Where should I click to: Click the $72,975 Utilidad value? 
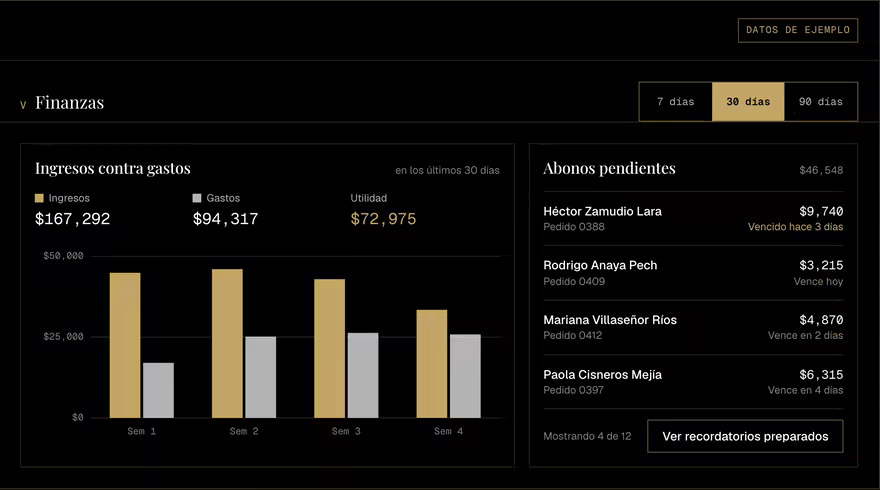(383, 219)
